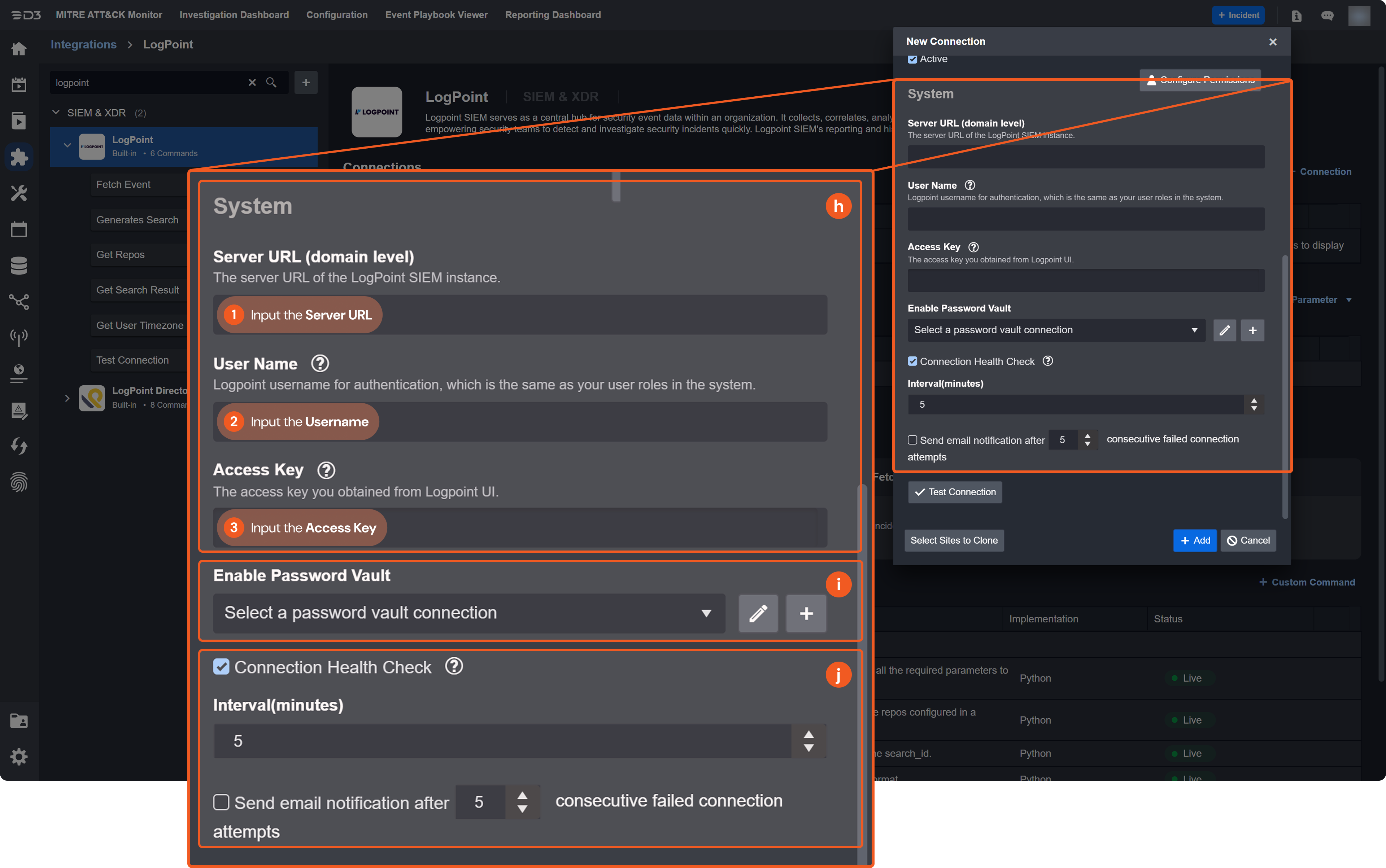
Task: Uncheck Connection Health Check in dialog
Action: (x=912, y=361)
